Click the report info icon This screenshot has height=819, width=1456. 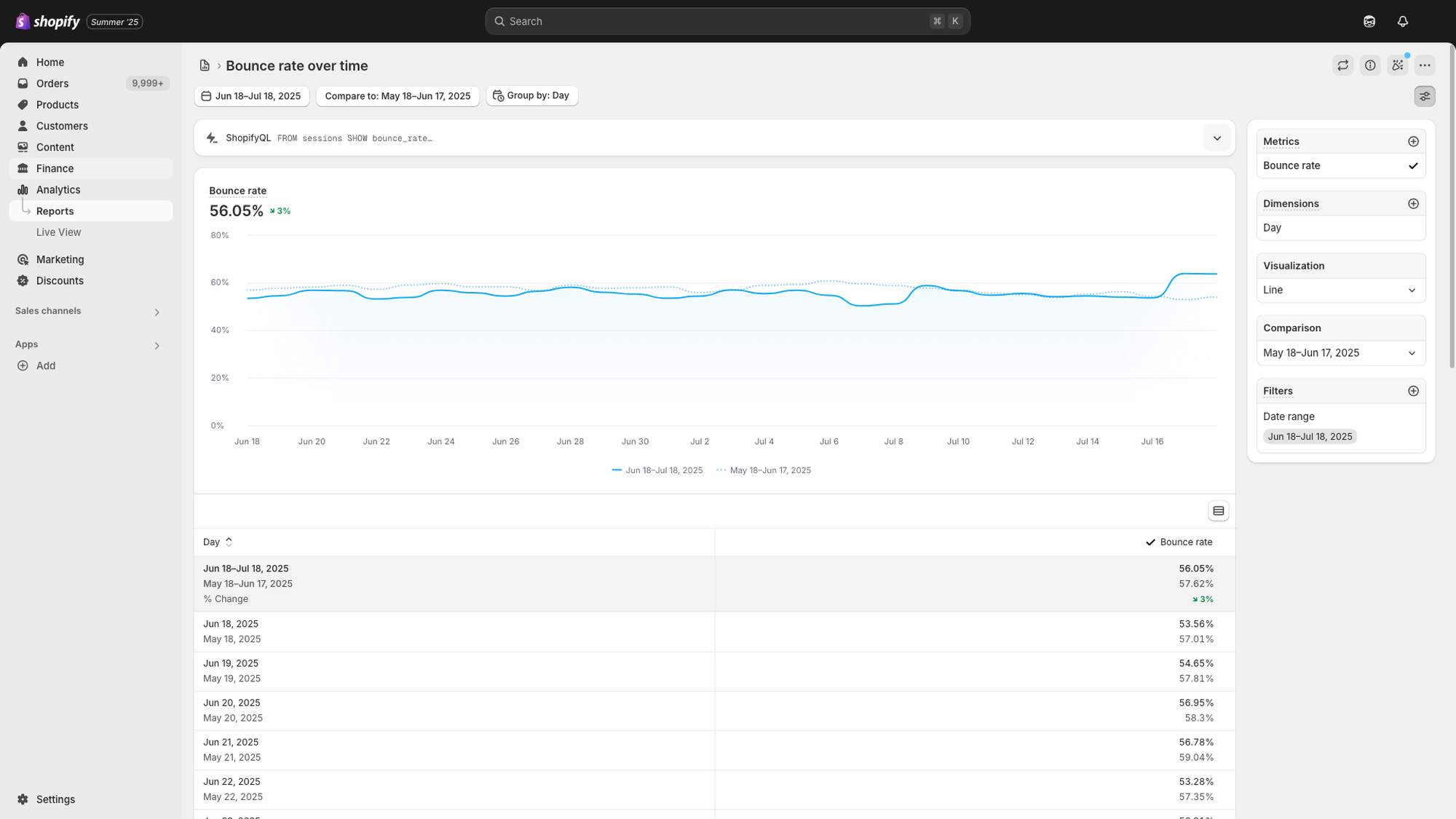(1370, 66)
